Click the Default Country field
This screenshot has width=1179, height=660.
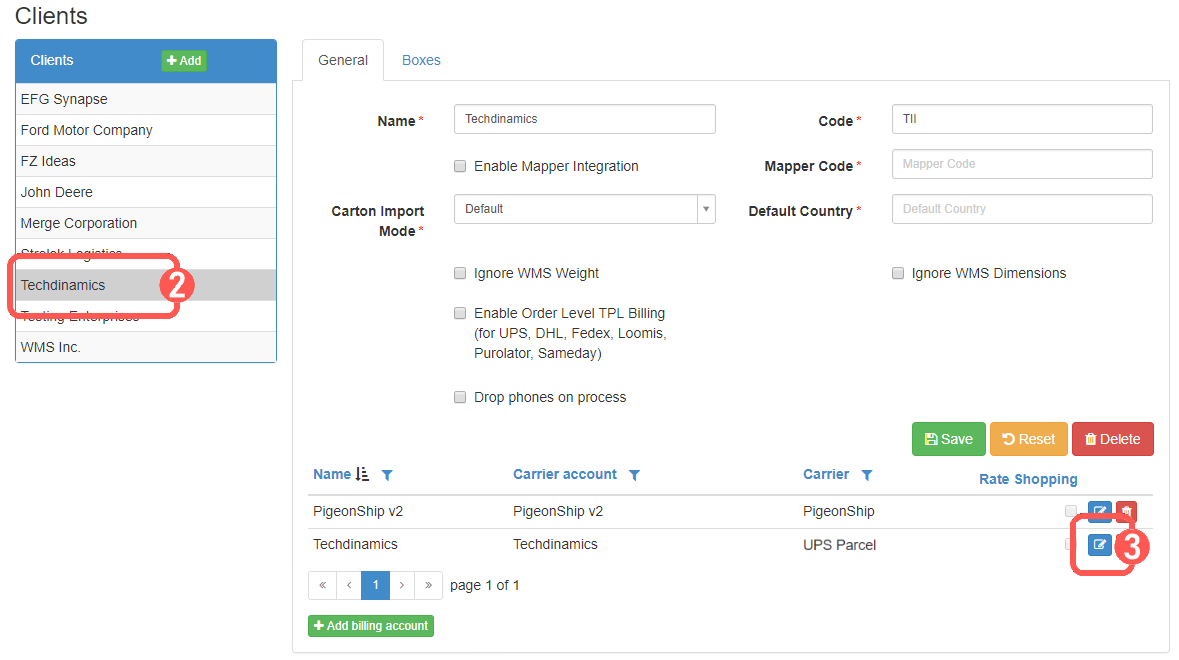(x=1022, y=209)
